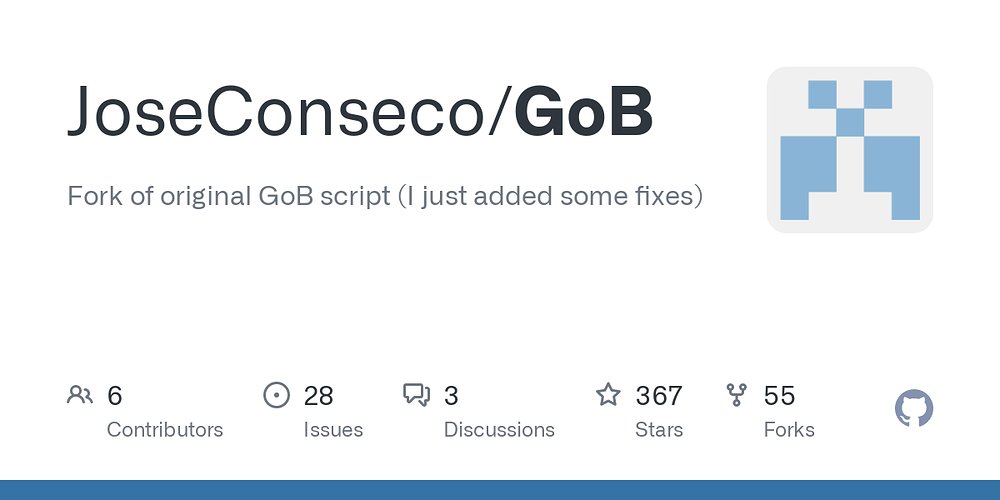The image size is (1000, 500).
Task: Open the bold GoB repository name
Action: point(584,110)
